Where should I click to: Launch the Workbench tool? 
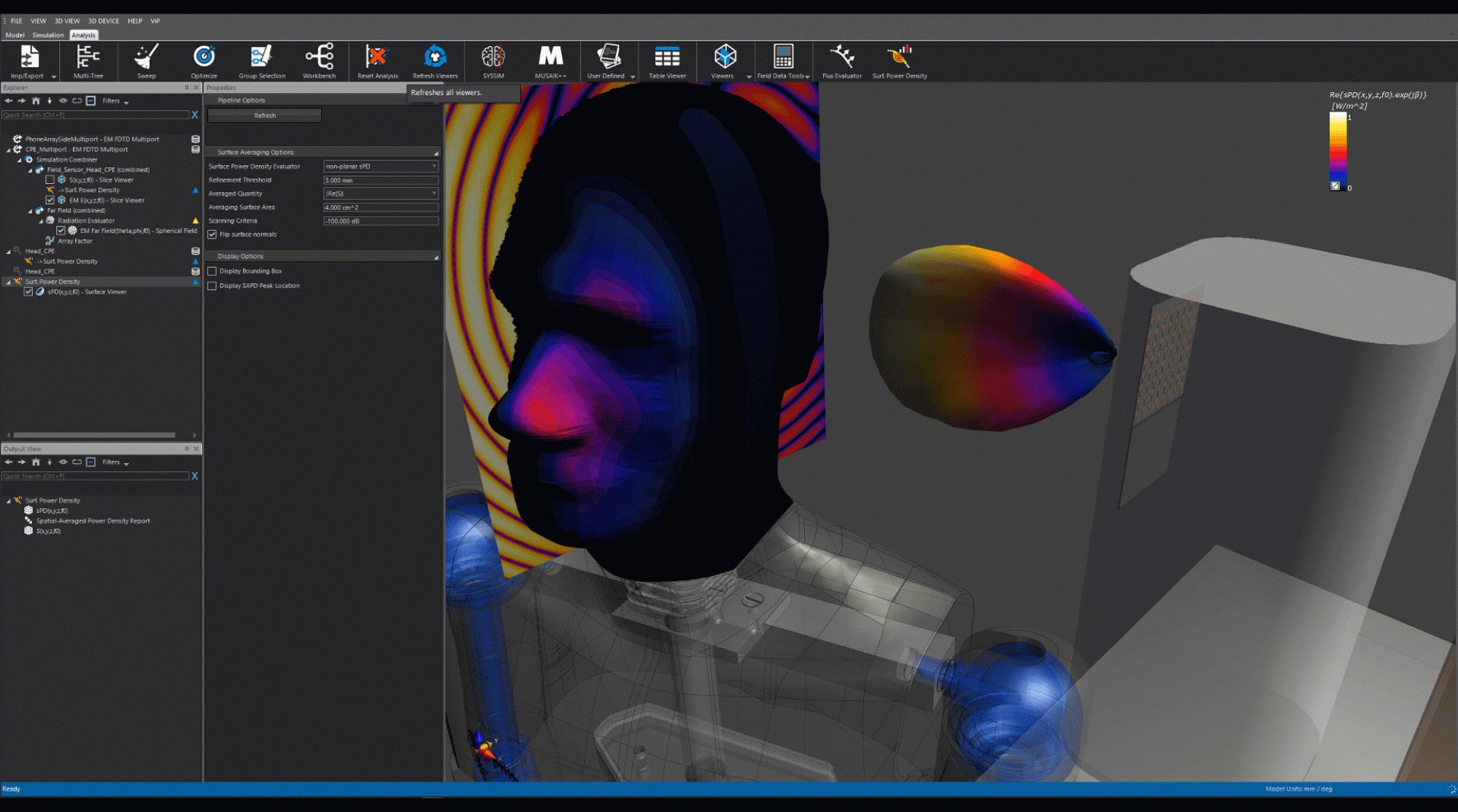click(320, 61)
